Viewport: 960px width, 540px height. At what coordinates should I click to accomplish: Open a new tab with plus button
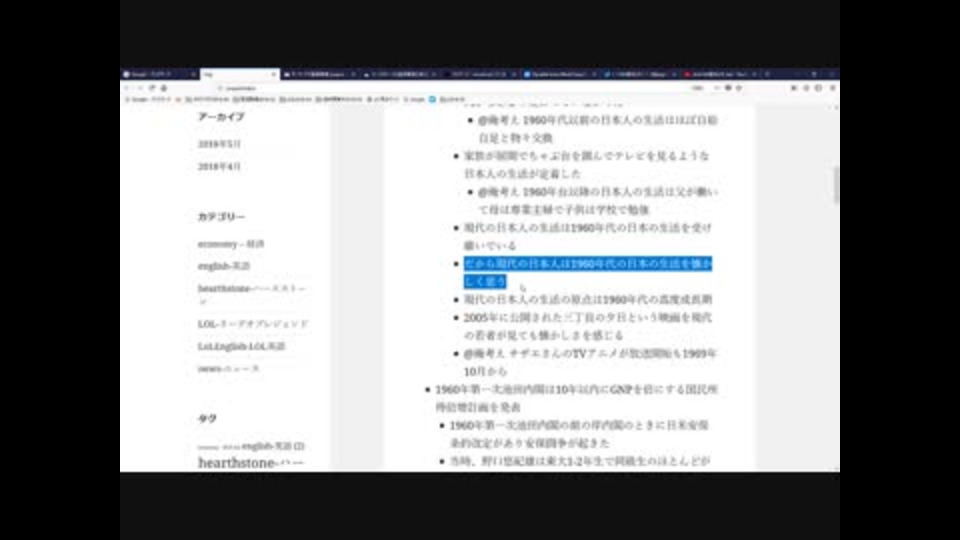tap(767, 74)
